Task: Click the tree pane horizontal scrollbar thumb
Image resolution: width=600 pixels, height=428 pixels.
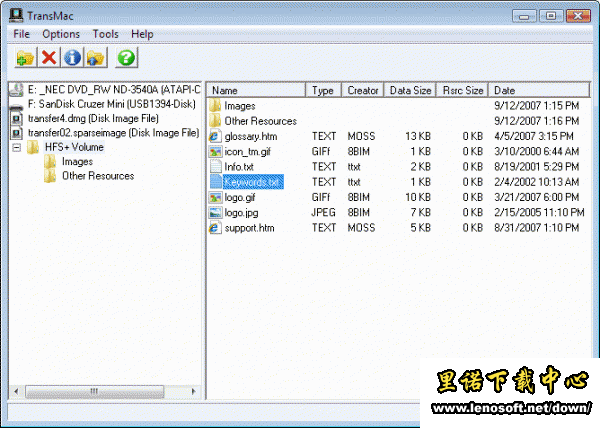Action: (x=95, y=391)
